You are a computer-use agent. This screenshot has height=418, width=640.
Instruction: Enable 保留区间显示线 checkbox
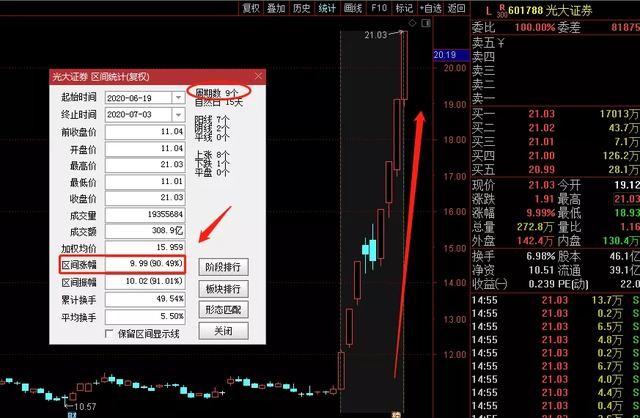[109, 334]
